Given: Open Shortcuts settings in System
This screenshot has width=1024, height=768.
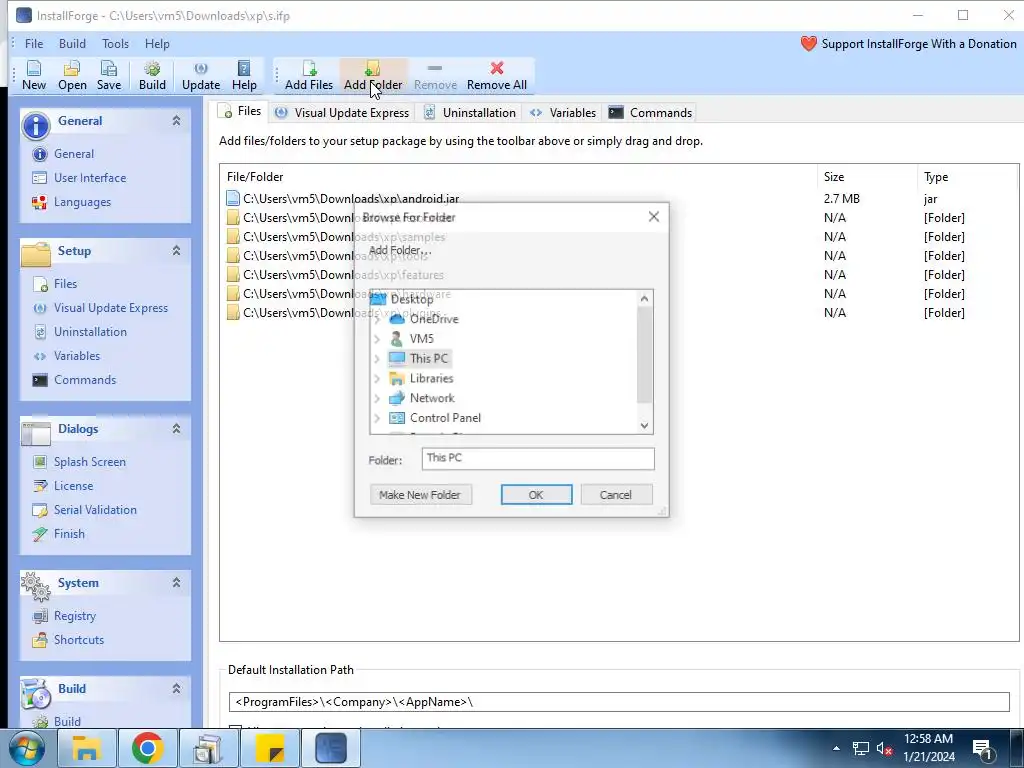Looking at the screenshot, I should (78, 640).
